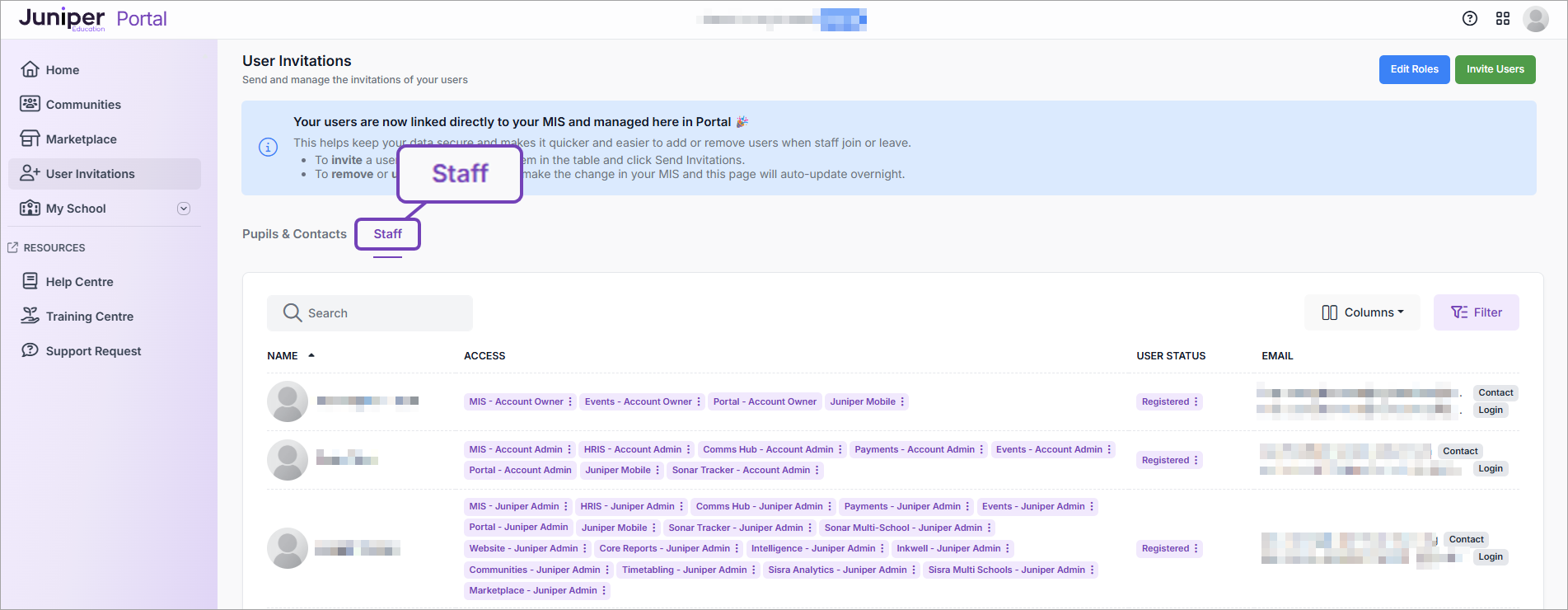Viewport: 1568px width, 610px height.
Task: Open kebab menu on MIS - Account Owner
Action: [570, 401]
